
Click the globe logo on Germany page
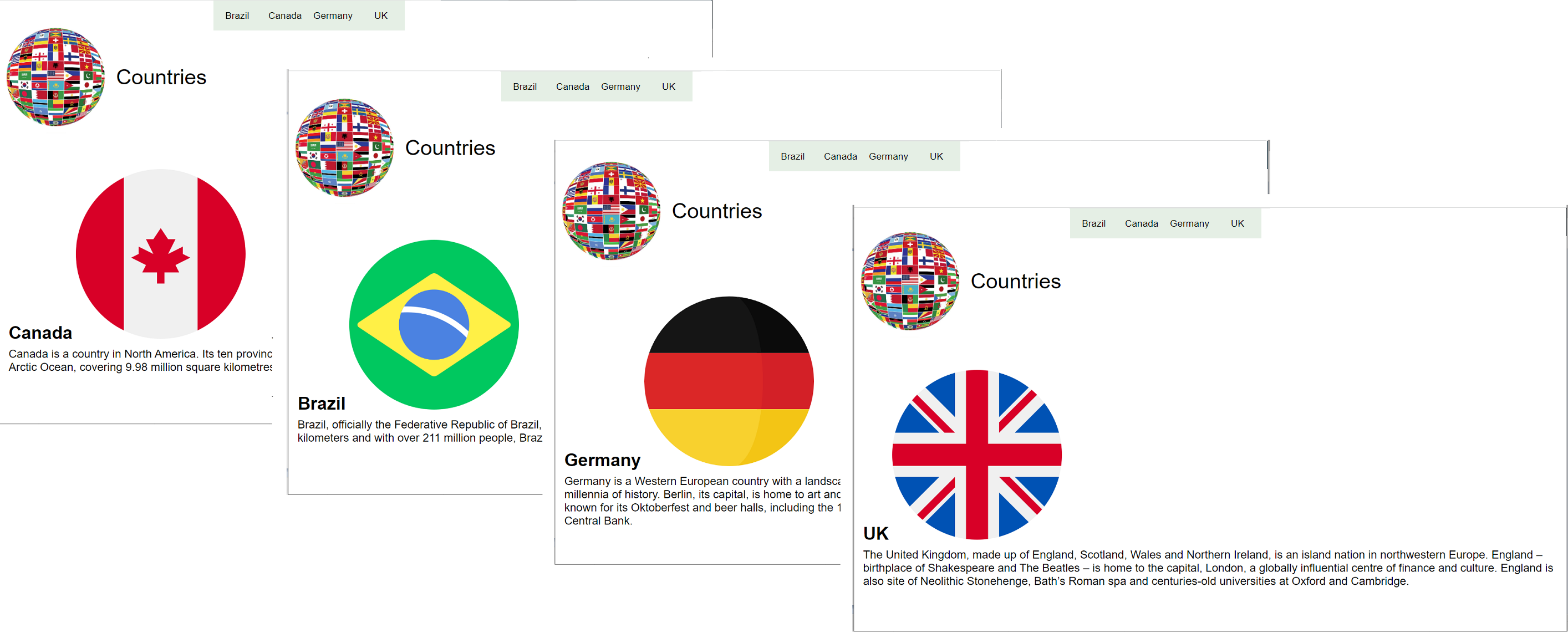coord(610,211)
